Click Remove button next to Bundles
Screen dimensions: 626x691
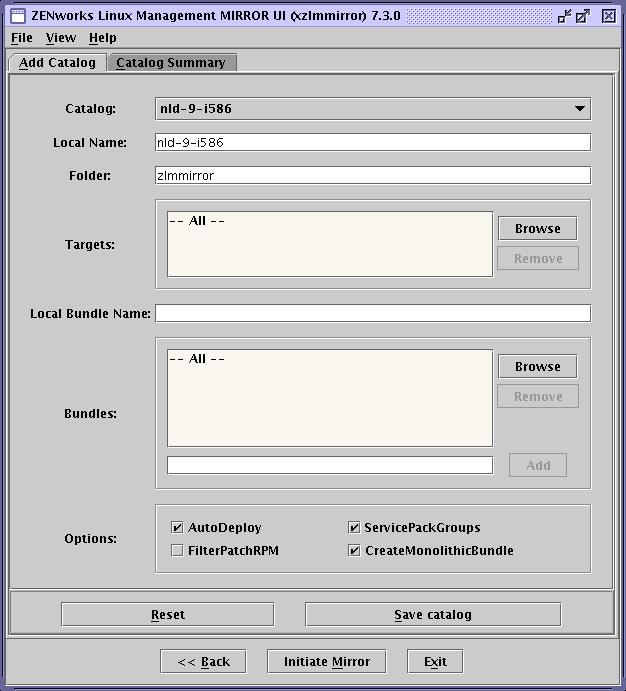click(x=538, y=396)
